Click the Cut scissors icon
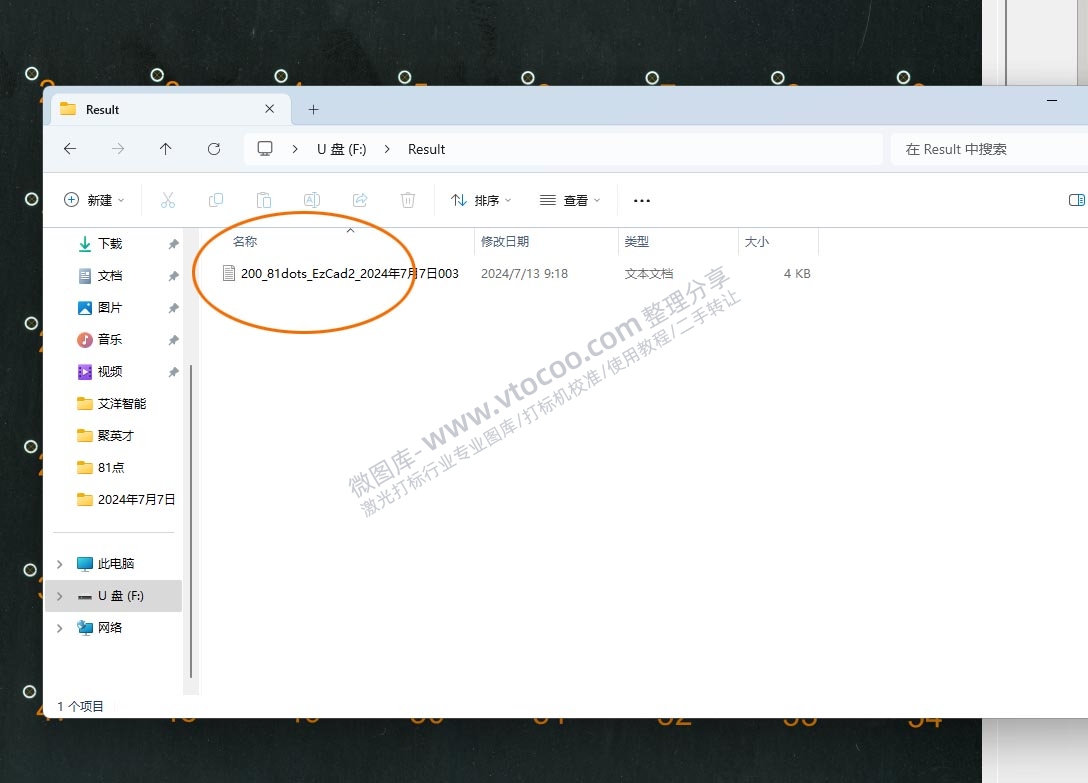This screenshot has width=1088, height=783. click(168, 200)
